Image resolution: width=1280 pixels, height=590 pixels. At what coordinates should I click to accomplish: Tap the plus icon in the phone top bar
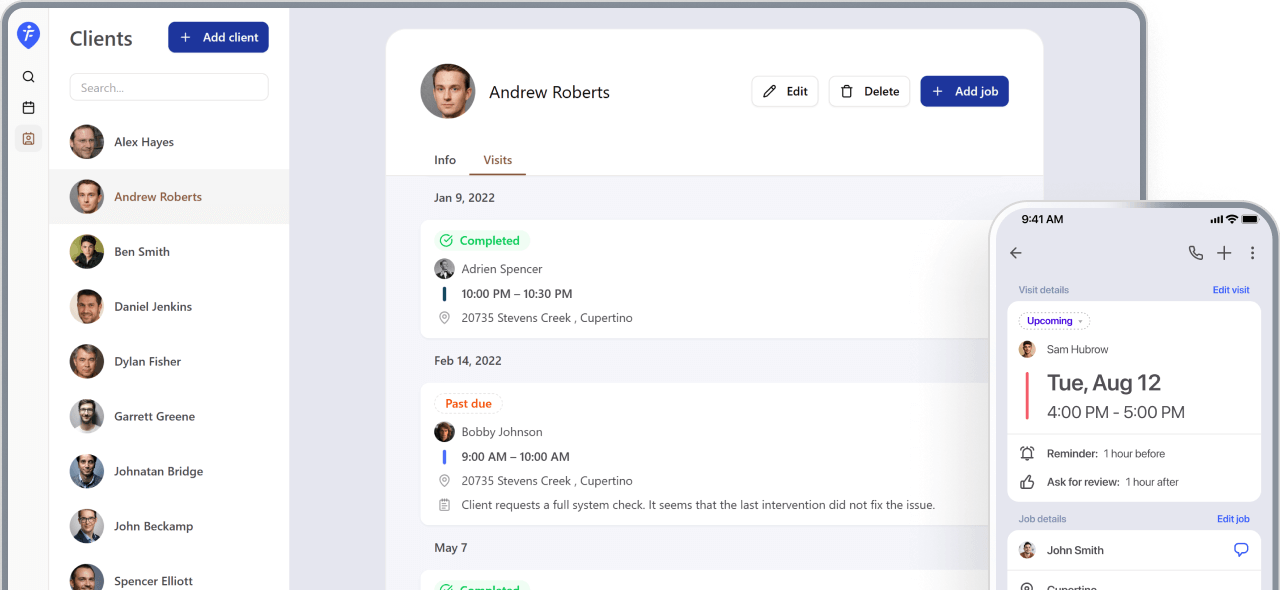[x=1223, y=253]
